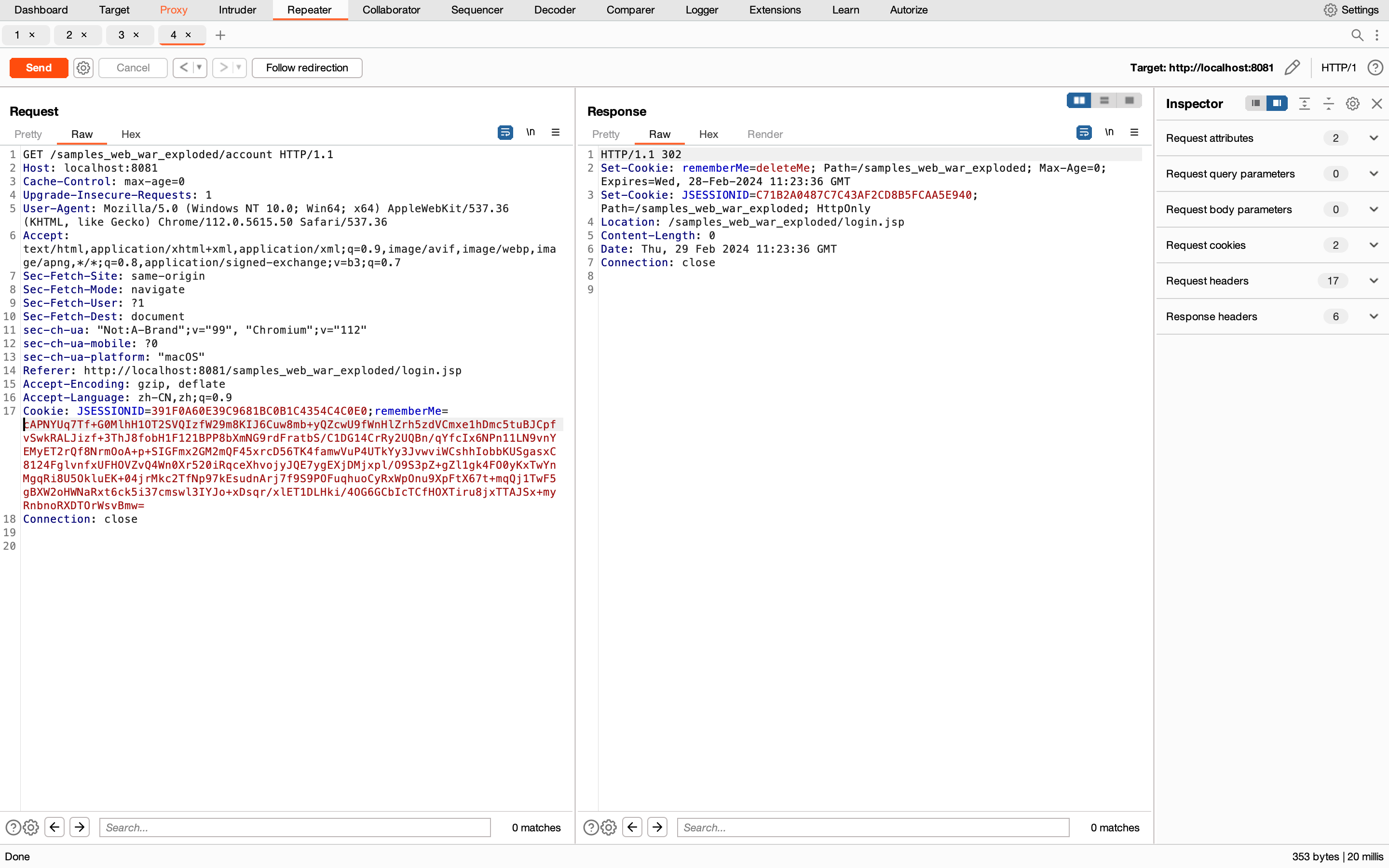Click the pretty print icon in Response panel
Screen dimensions: 1389x868
point(1084,133)
